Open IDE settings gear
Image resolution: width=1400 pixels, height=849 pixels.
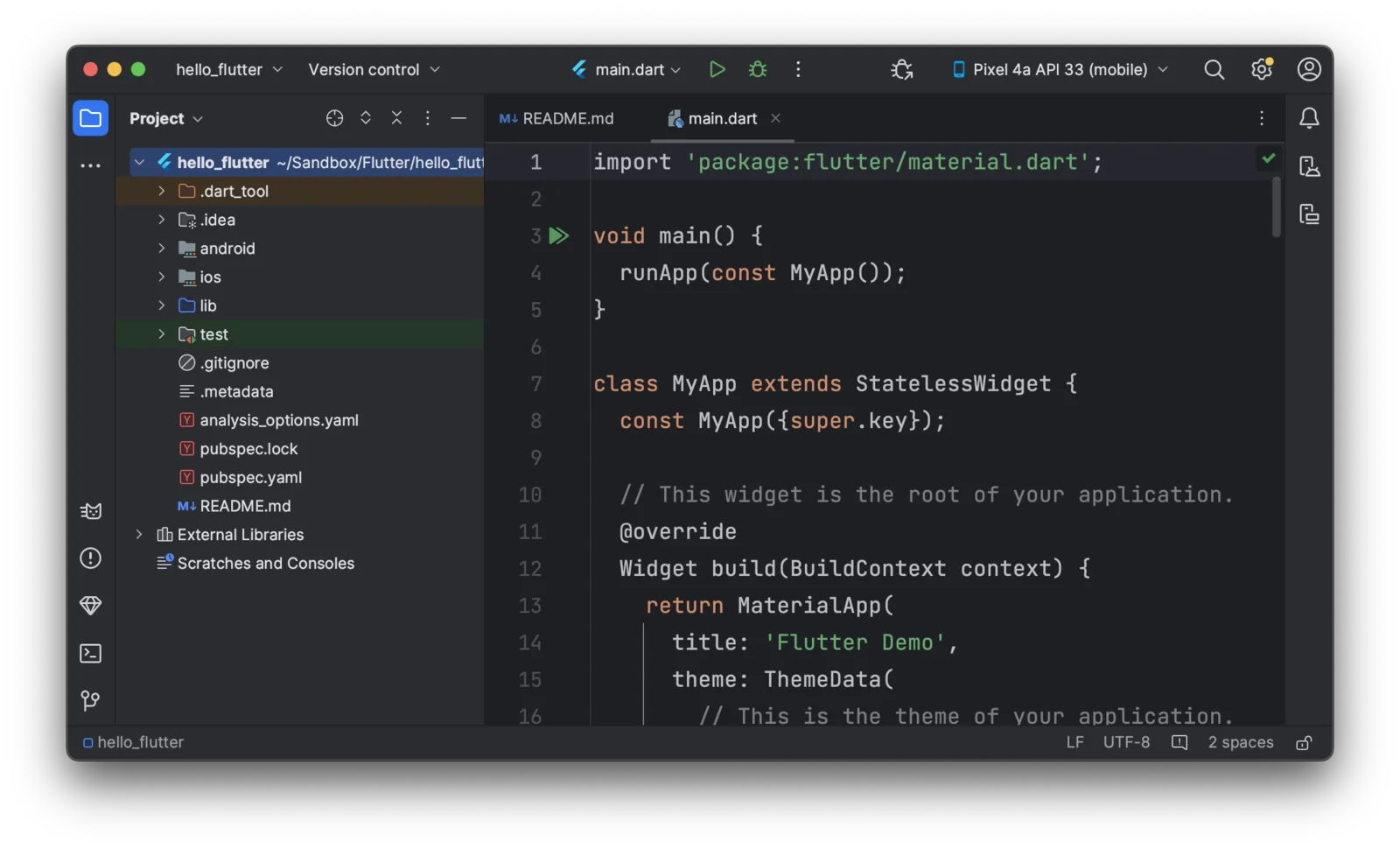1262,69
